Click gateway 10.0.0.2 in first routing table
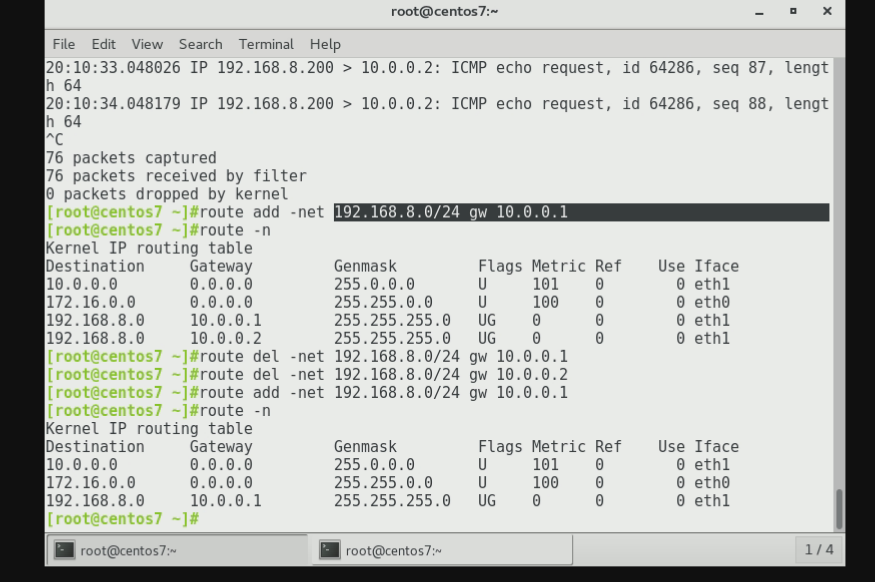 coord(225,338)
